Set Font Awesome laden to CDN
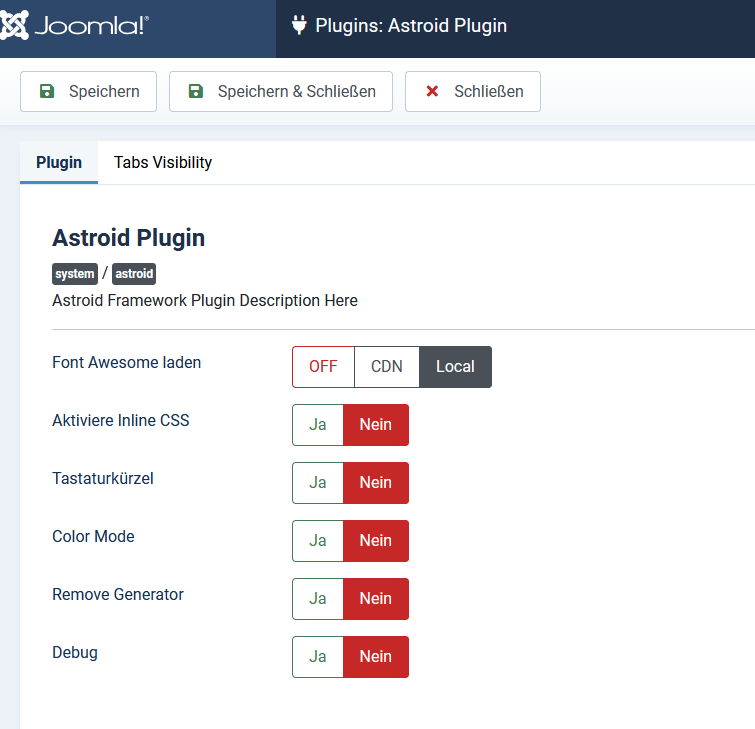 (x=387, y=366)
